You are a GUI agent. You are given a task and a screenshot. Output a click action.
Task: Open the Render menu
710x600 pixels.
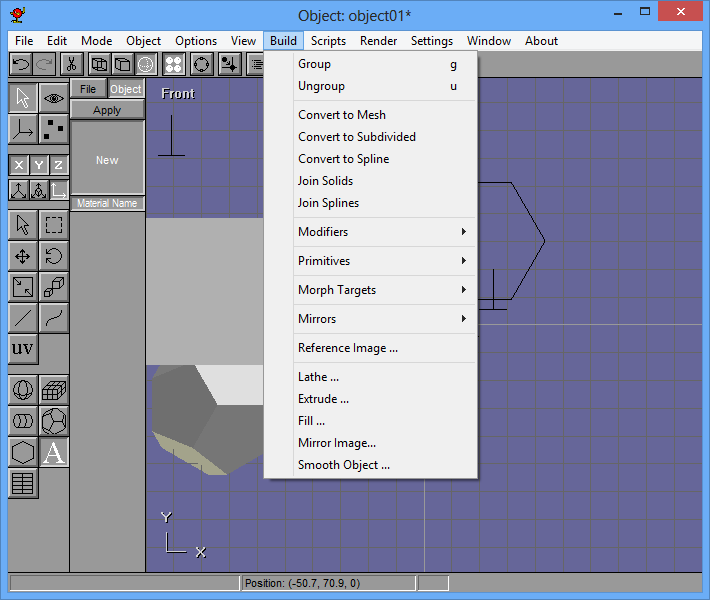pyautogui.click(x=378, y=41)
